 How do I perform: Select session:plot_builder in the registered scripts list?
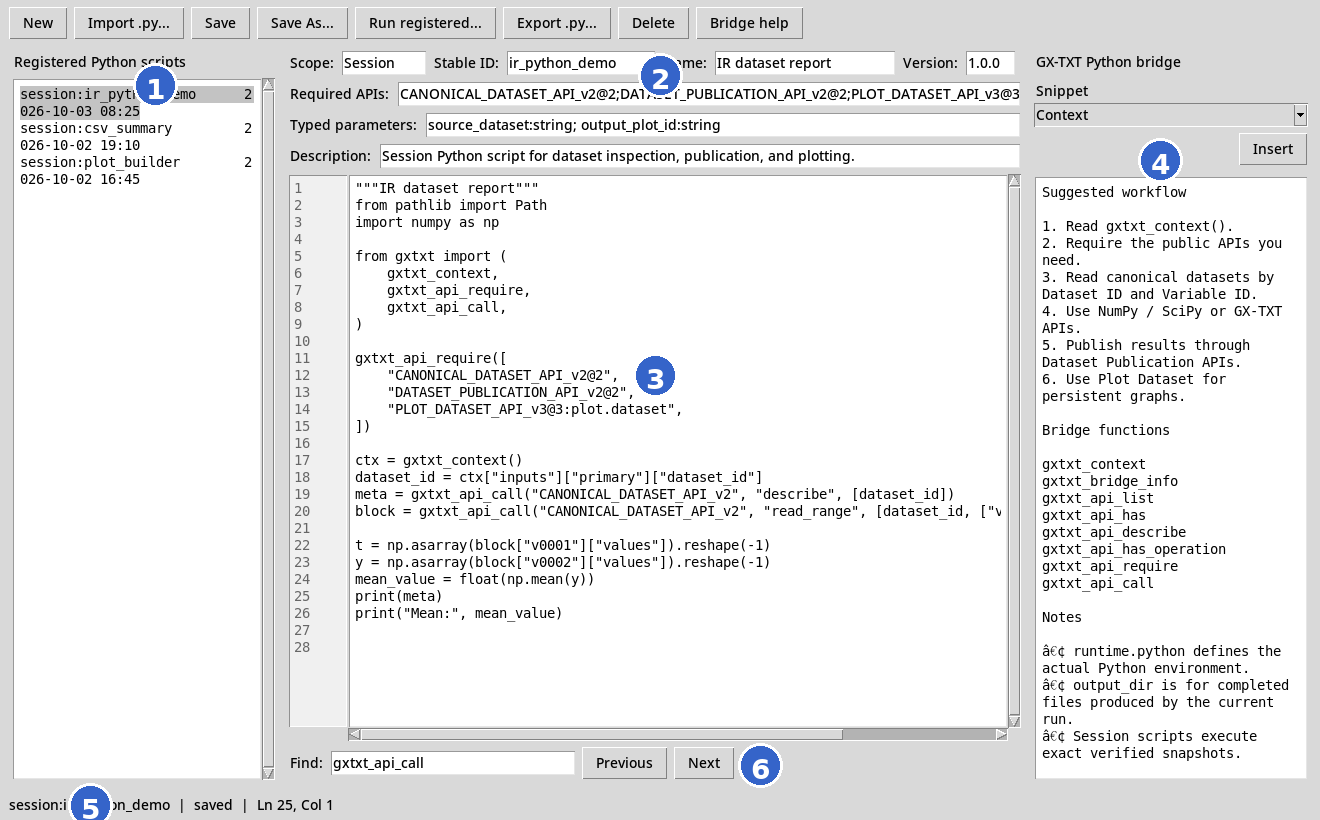tap(136, 171)
